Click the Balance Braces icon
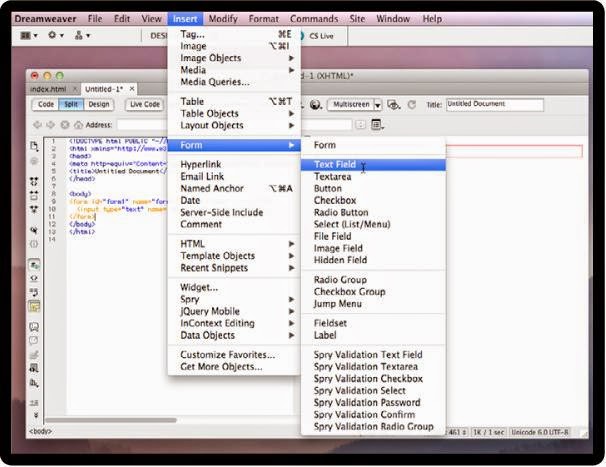Image resolution: width=606 pixels, height=467 pixels. coord(34,244)
